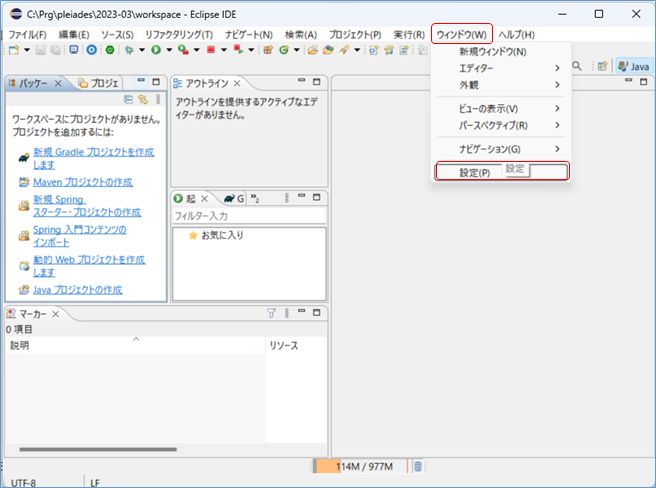
Task: Switch to the Java perspective button
Action: (x=634, y=66)
